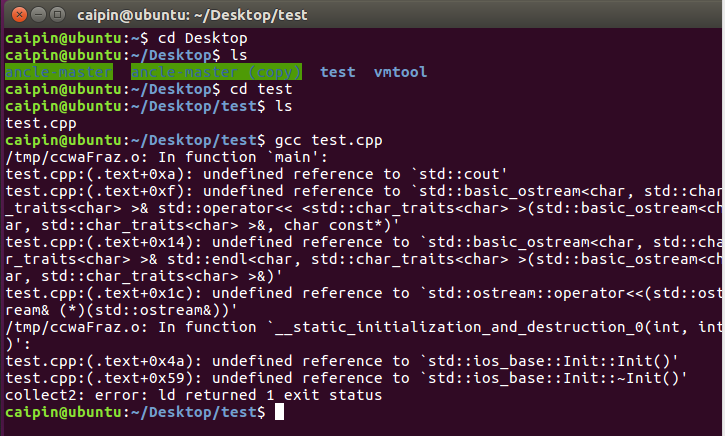
Task: Click the 'cd Desktop' command text
Action: pyautogui.click(x=203, y=38)
